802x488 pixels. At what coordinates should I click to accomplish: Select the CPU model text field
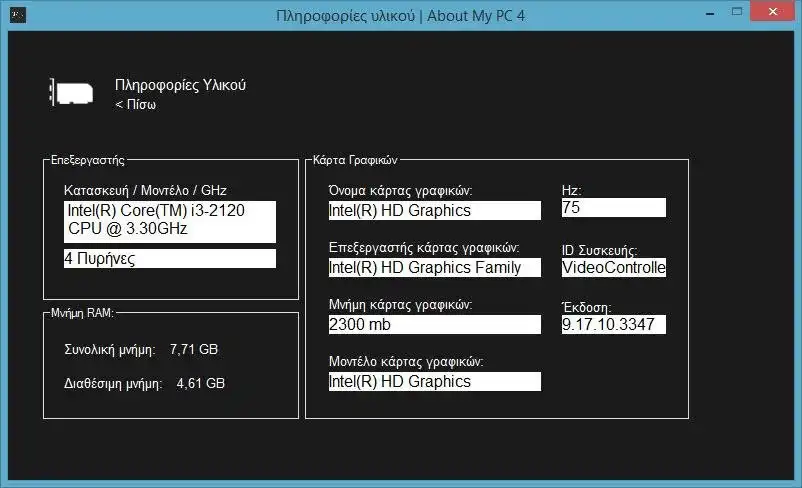170,221
